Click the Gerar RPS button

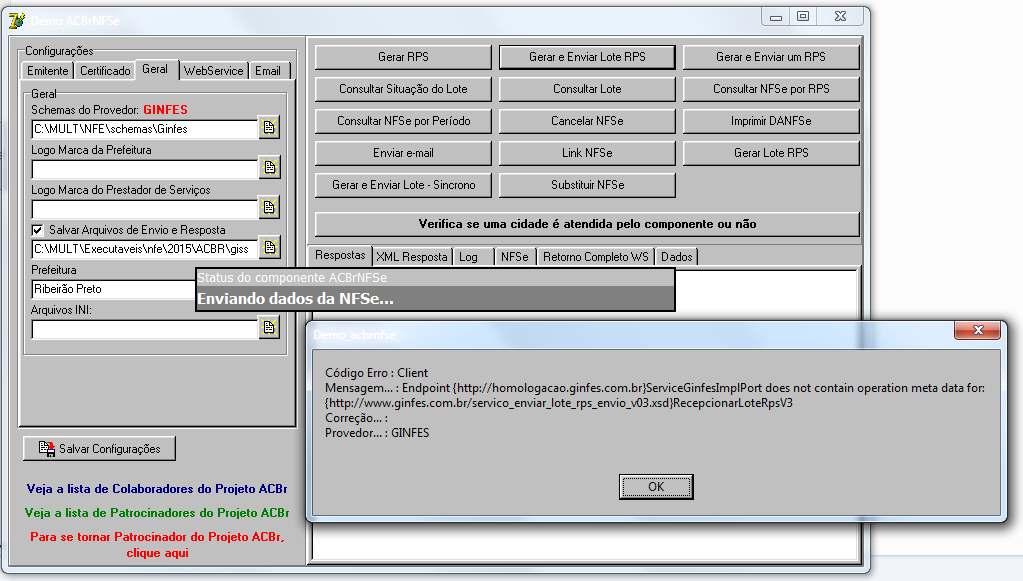pyautogui.click(x=403, y=57)
